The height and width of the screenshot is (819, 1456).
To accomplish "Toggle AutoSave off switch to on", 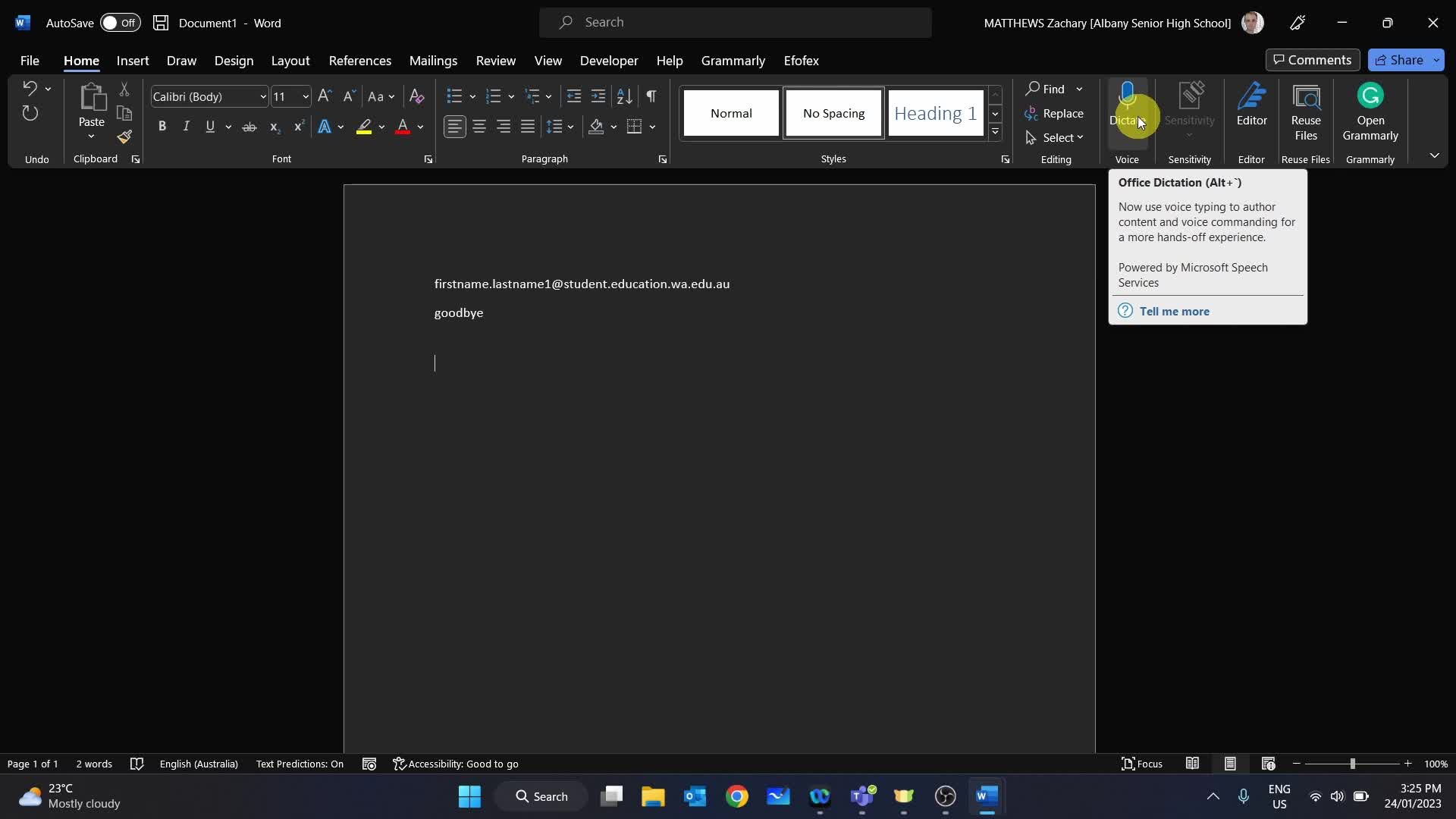I will (x=120, y=23).
